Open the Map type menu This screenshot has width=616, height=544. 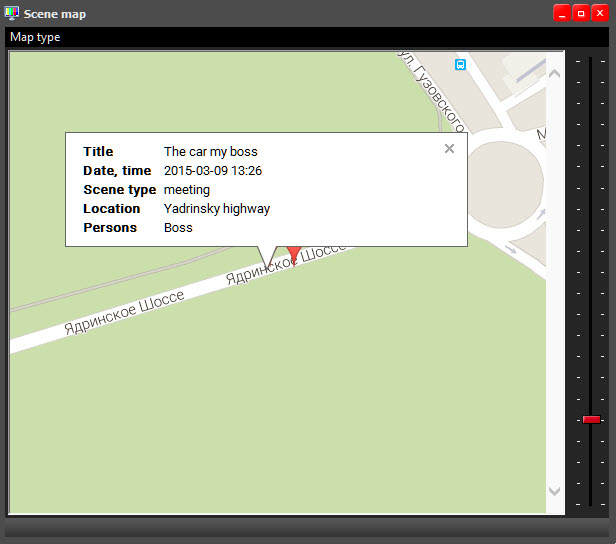[x=35, y=37]
